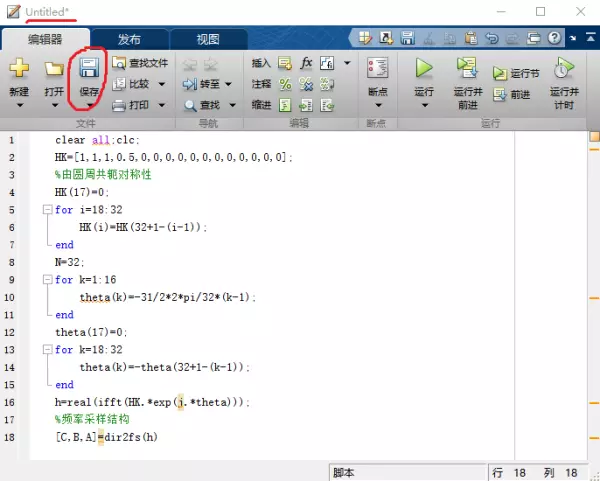The height and width of the screenshot is (481, 600).
Task: Click the switch windows icon in the quick access toolbar
Action: pyautogui.click(x=533, y=38)
